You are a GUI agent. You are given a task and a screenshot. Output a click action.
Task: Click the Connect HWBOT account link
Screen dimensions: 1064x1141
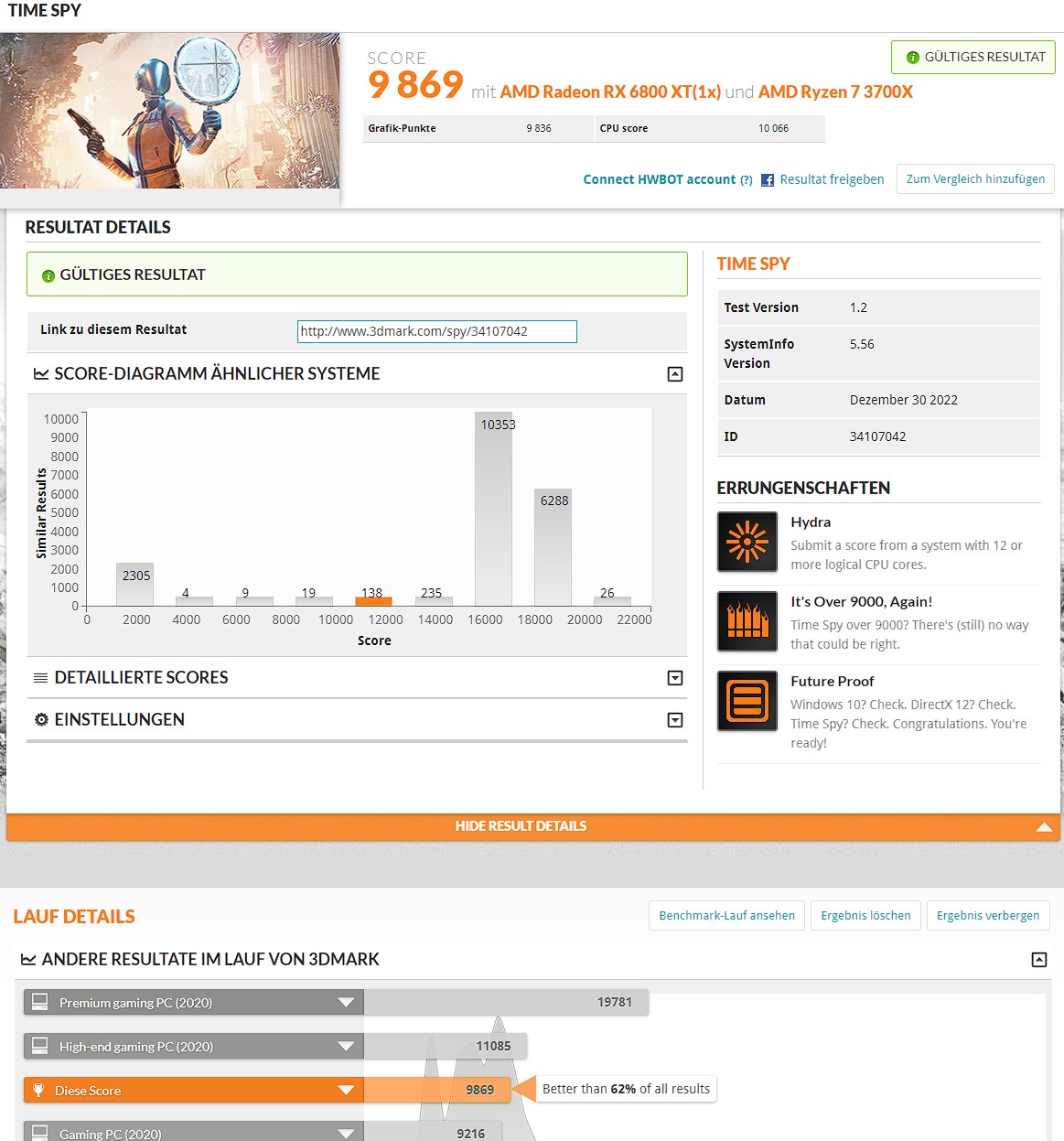[660, 179]
